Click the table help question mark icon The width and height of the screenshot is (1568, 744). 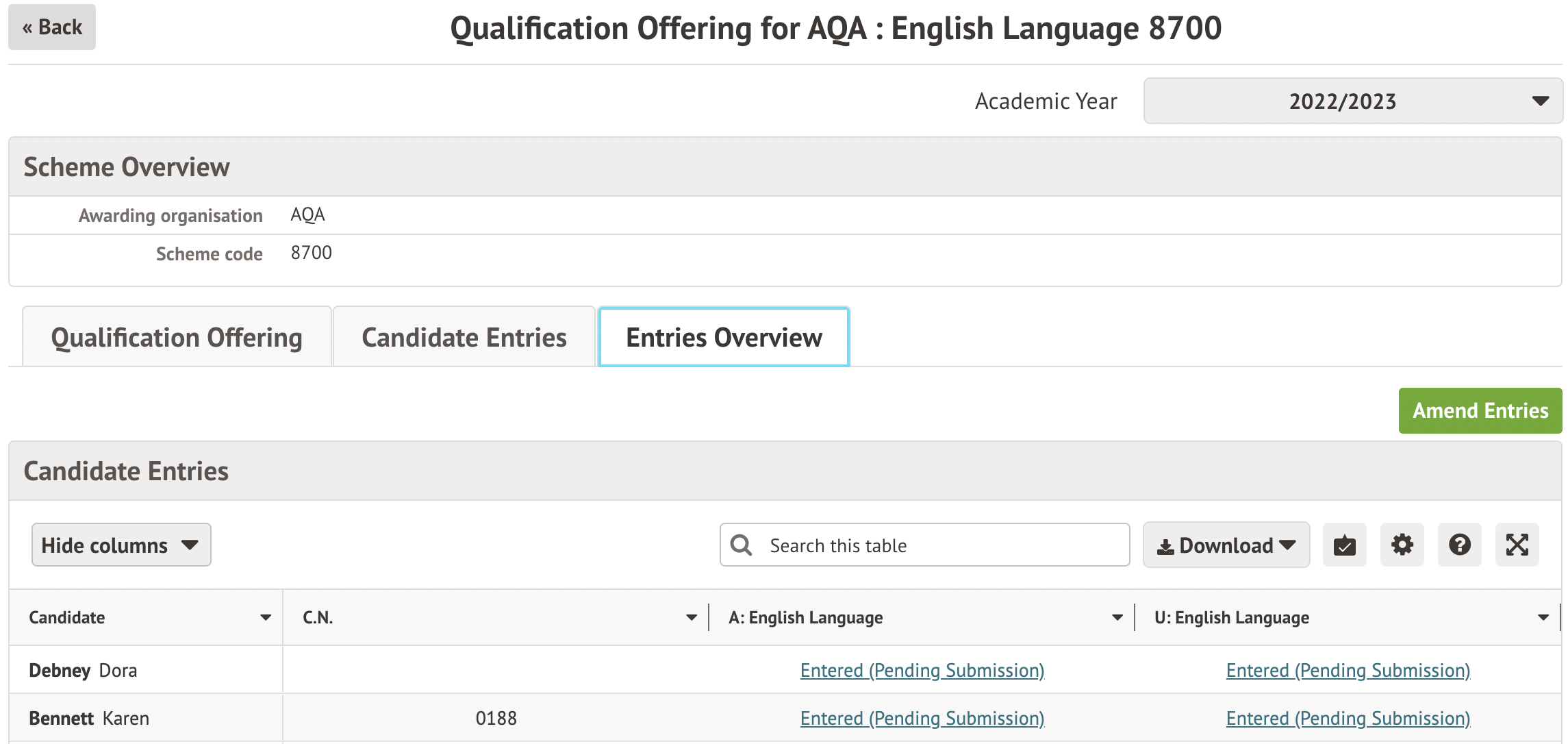pos(1459,545)
